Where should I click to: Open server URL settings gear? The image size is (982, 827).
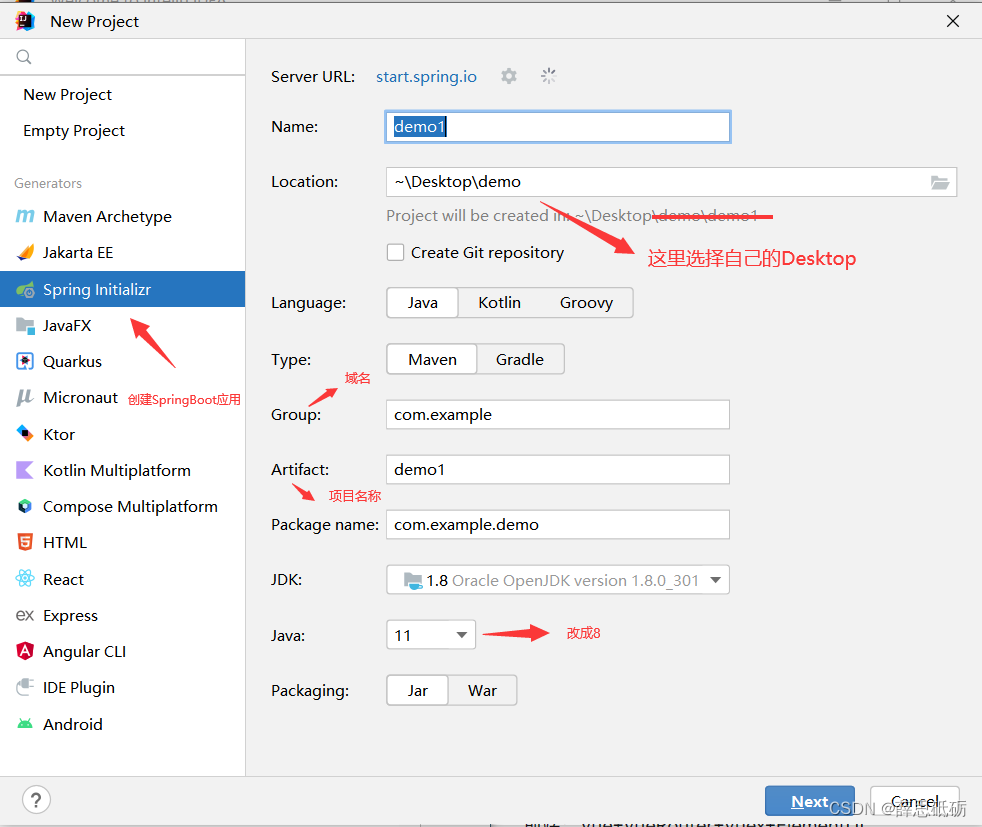point(509,76)
